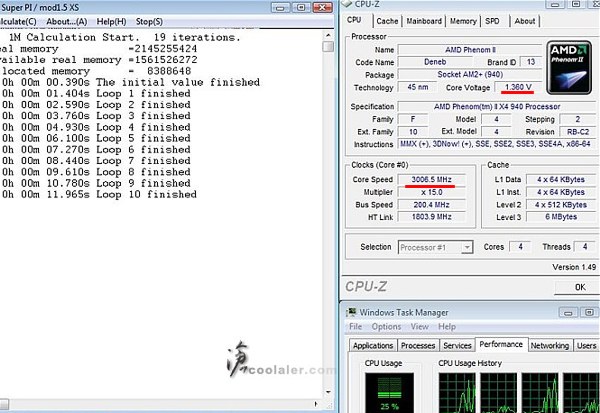Click the Super PI line Loop 1 finished
This screenshot has width=600, height=413.
pyautogui.click(x=96, y=94)
